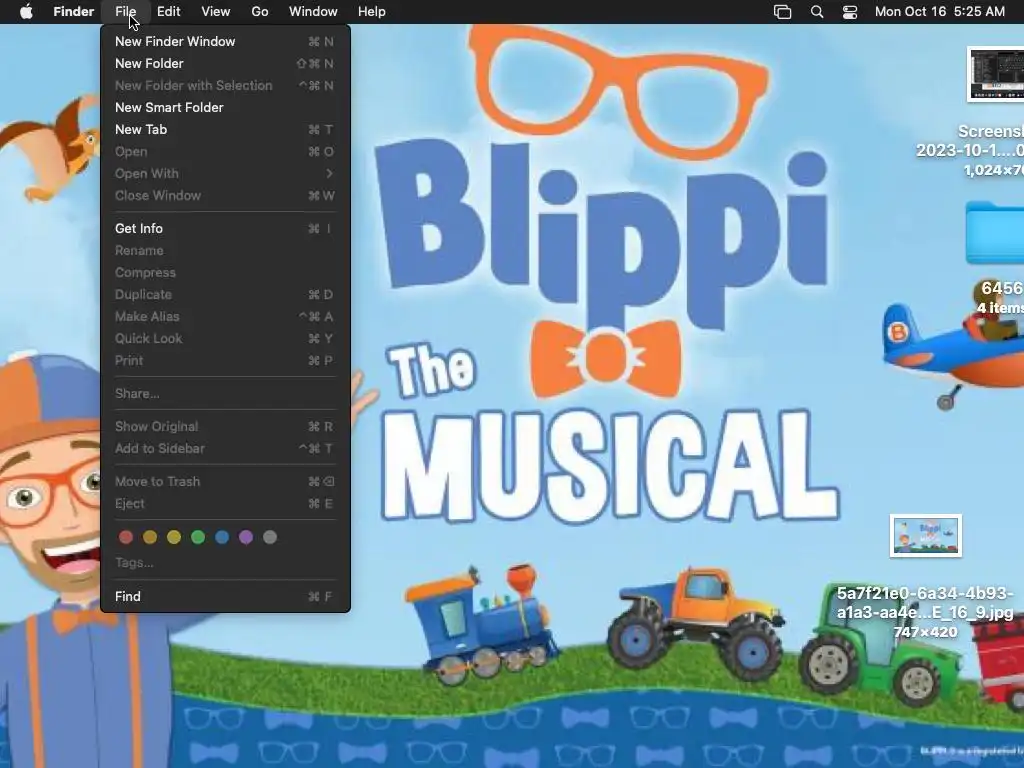Image resolution: width=1024 pixels, height=768 pixels.
Task: Choose New Smart Folder menu item
Action: [225, 107]
